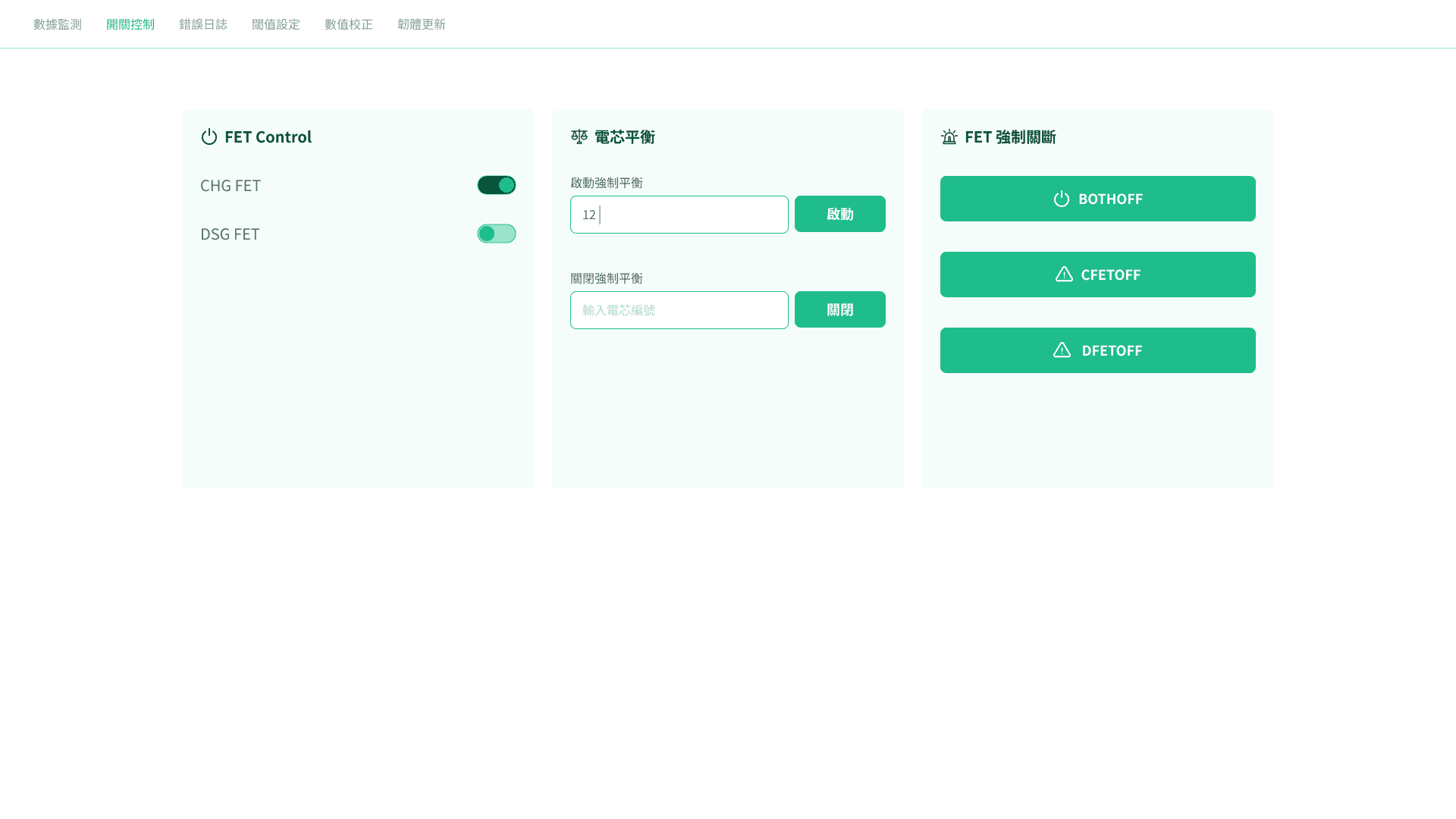The image size is (1456, 819).
Task: Switch to the 數據監測 tab
Action: pyautogui.click(x=56, y=24)
